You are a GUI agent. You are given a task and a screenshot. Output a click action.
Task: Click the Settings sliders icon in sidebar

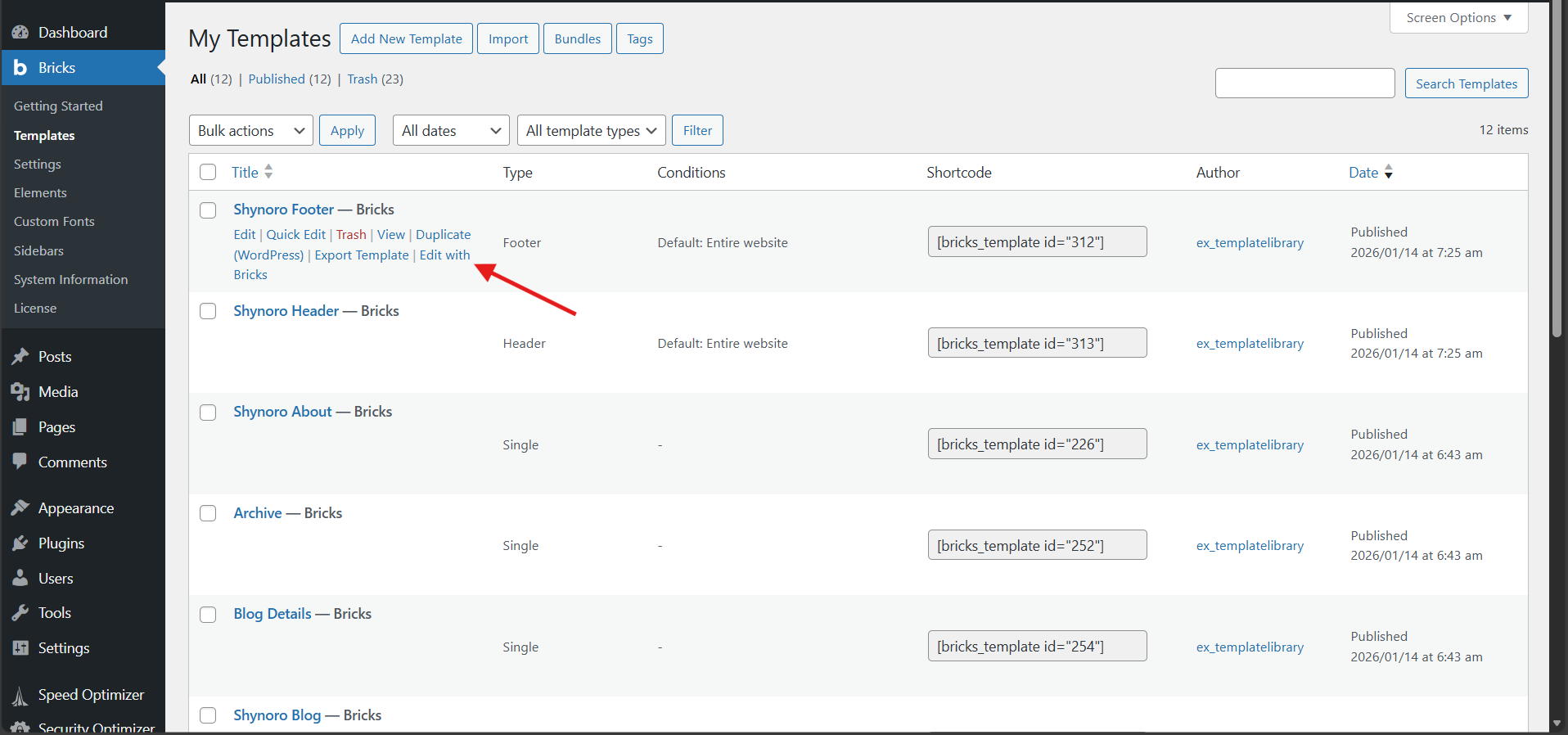point(20,648)
